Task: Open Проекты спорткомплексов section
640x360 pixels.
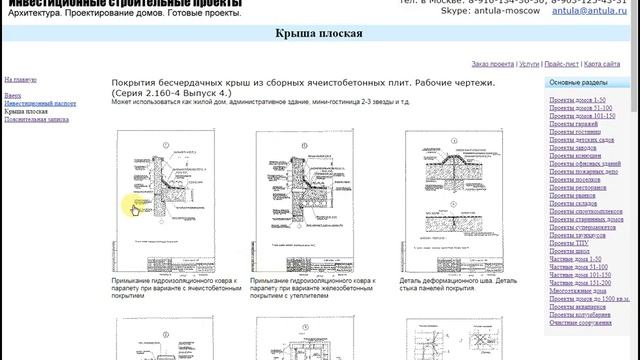Action: pyautogui.click(x=586, y=211)
